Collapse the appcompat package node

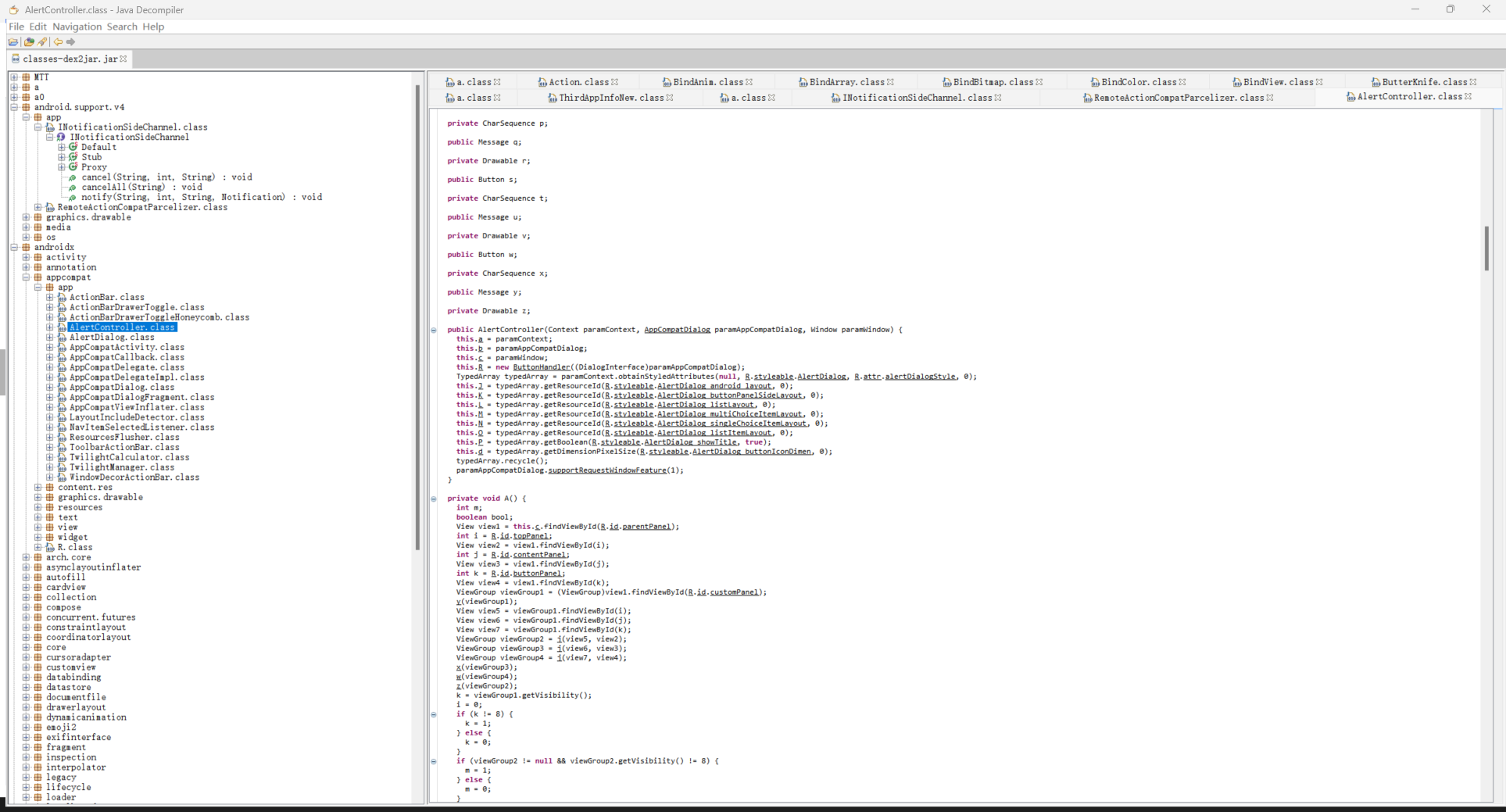coord(26,277)
